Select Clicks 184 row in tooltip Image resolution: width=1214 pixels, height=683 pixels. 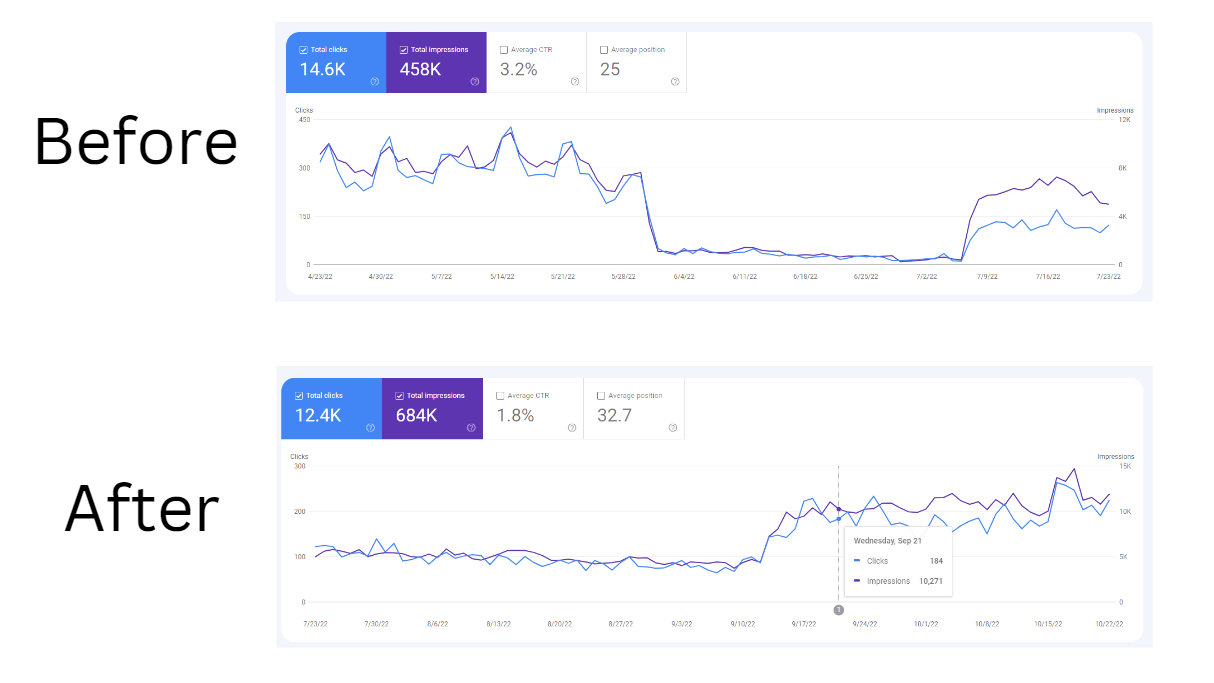[x=898, y=561]
